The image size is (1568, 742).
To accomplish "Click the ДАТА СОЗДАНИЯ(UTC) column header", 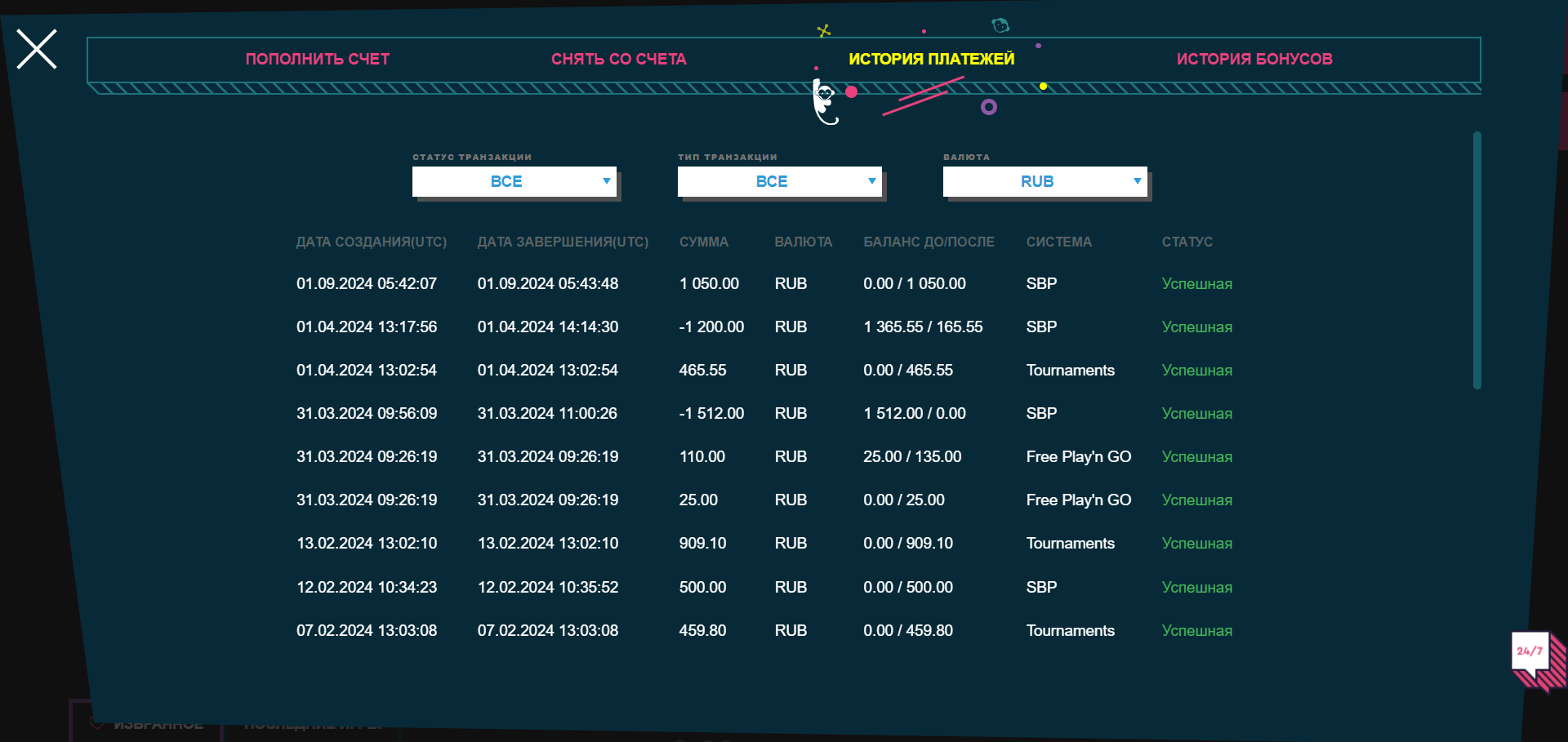I will pos(372,242).
